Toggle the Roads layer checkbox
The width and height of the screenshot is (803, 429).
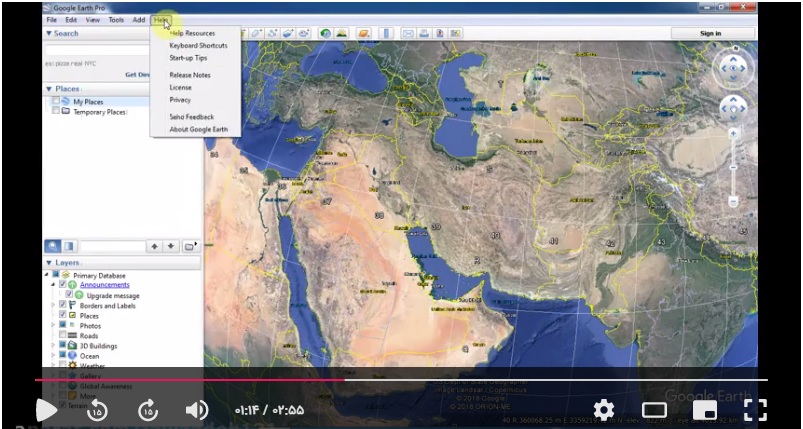pos(62,336)
